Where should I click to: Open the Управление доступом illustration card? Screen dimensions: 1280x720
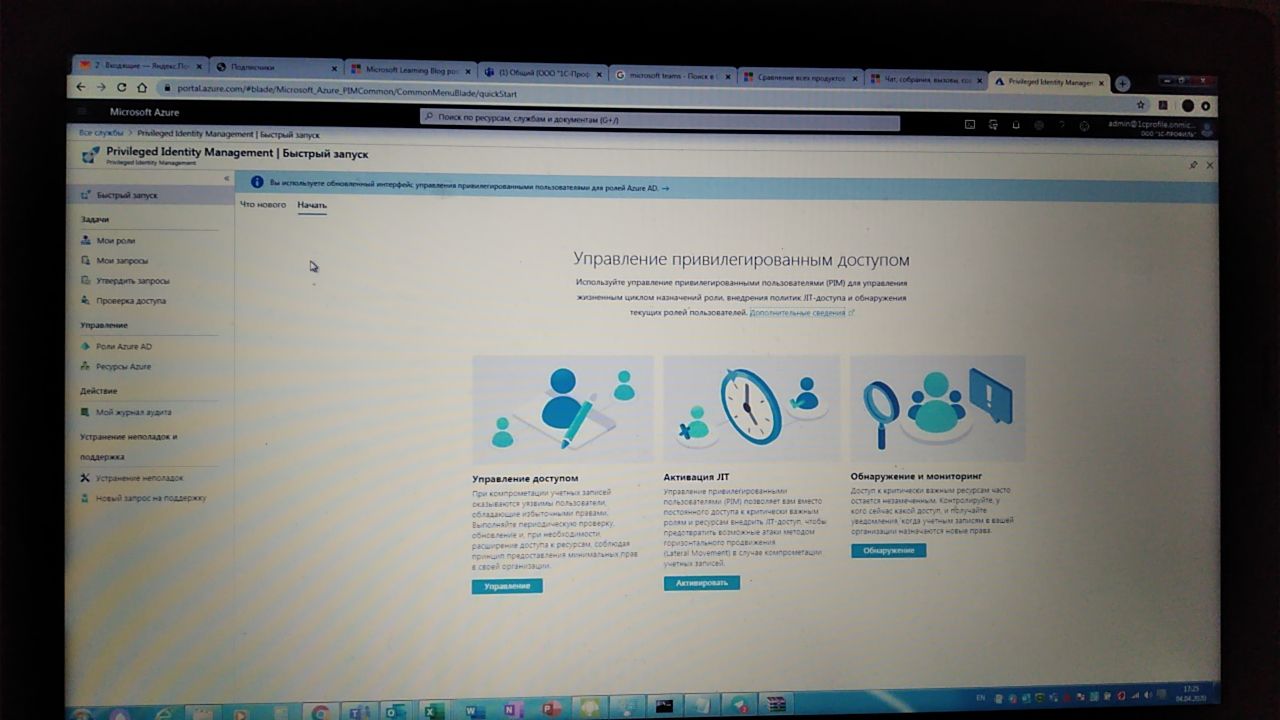coord(563,409)
